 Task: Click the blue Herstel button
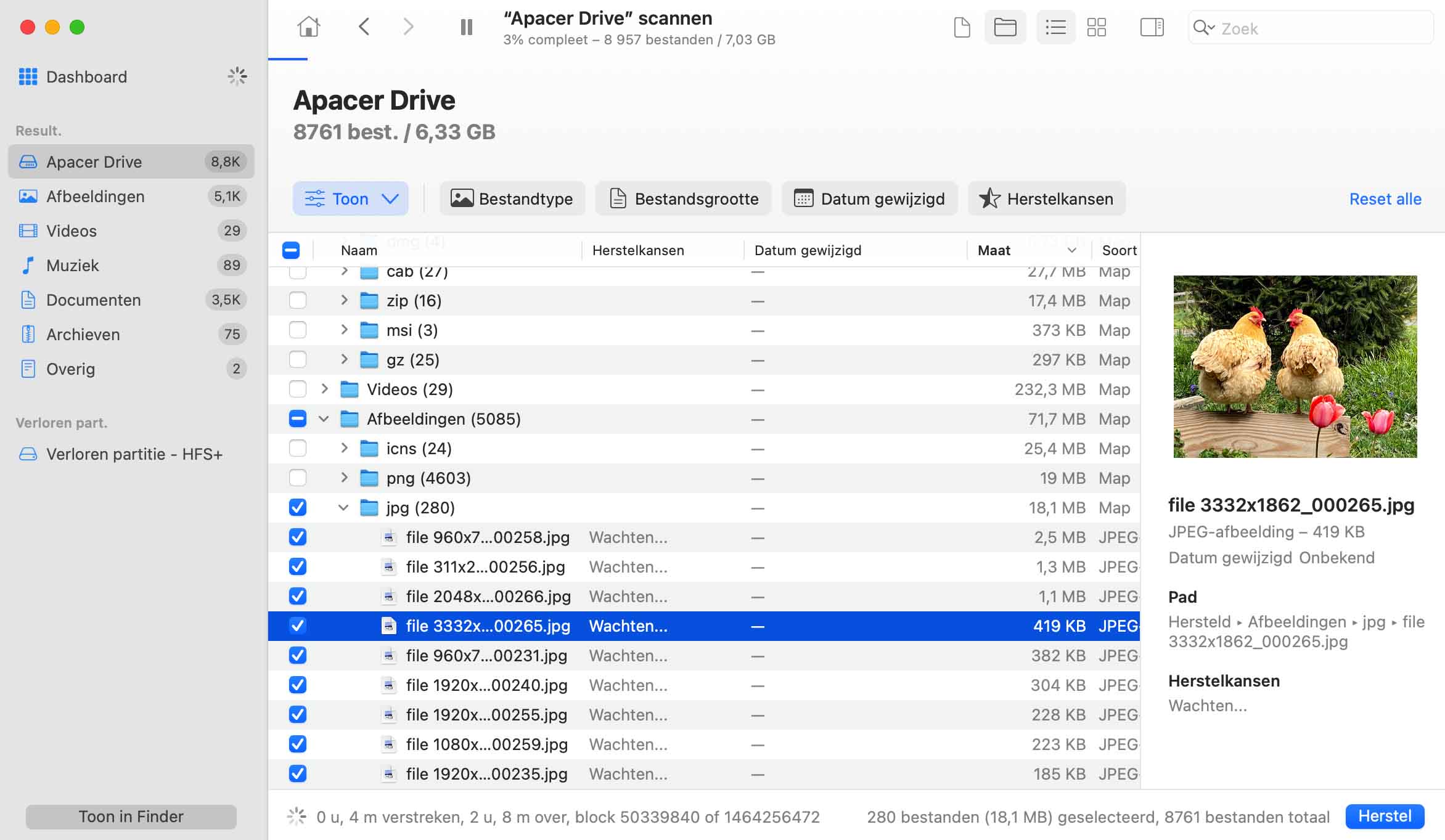point(1385,816)
